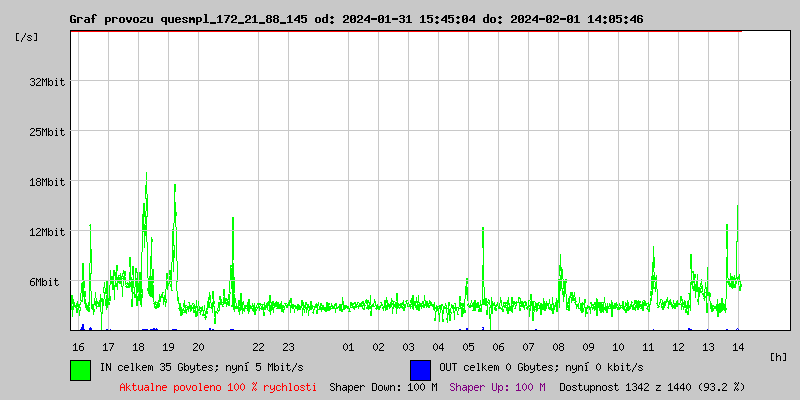Screen dimensions: 800x400
Task: Click the green IN legend swatch
Action: [x=80, y=369]
